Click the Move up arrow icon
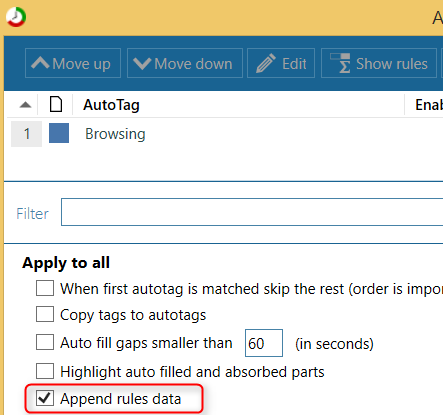Screen dimensions: 443x415 [40, 63]
